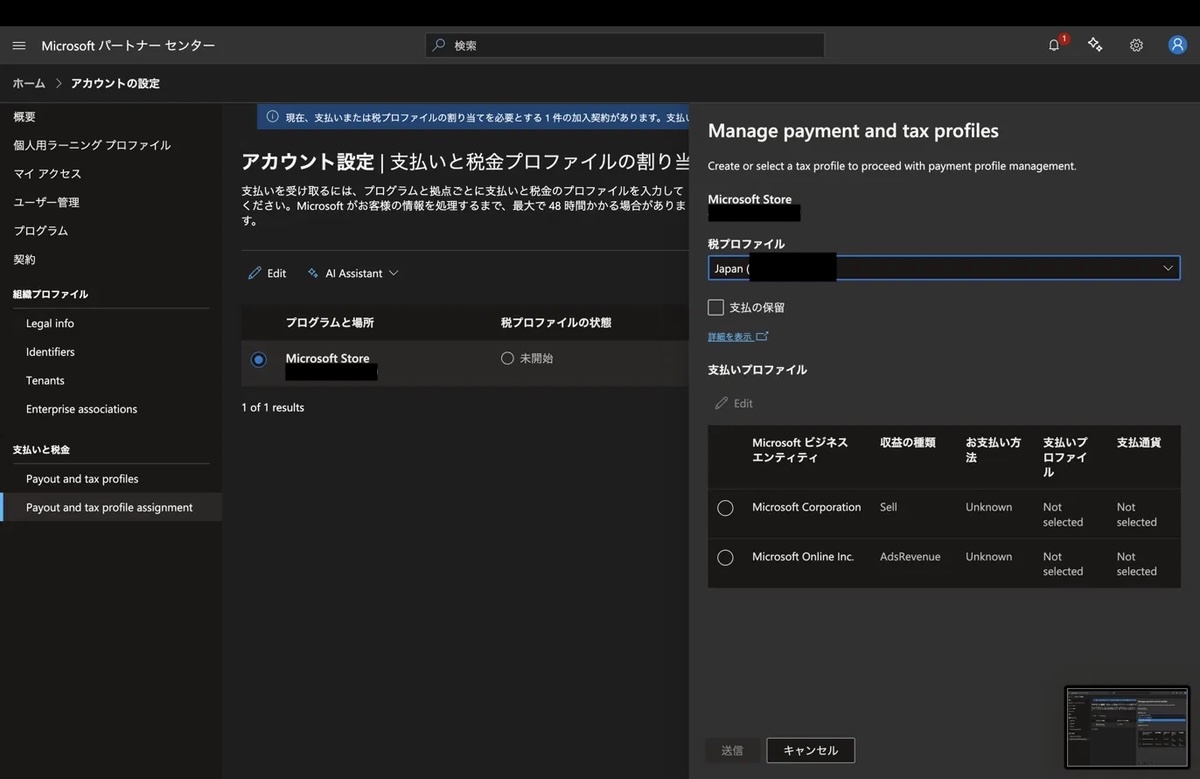Open the user account avatar

click(x=1178, y=45)
